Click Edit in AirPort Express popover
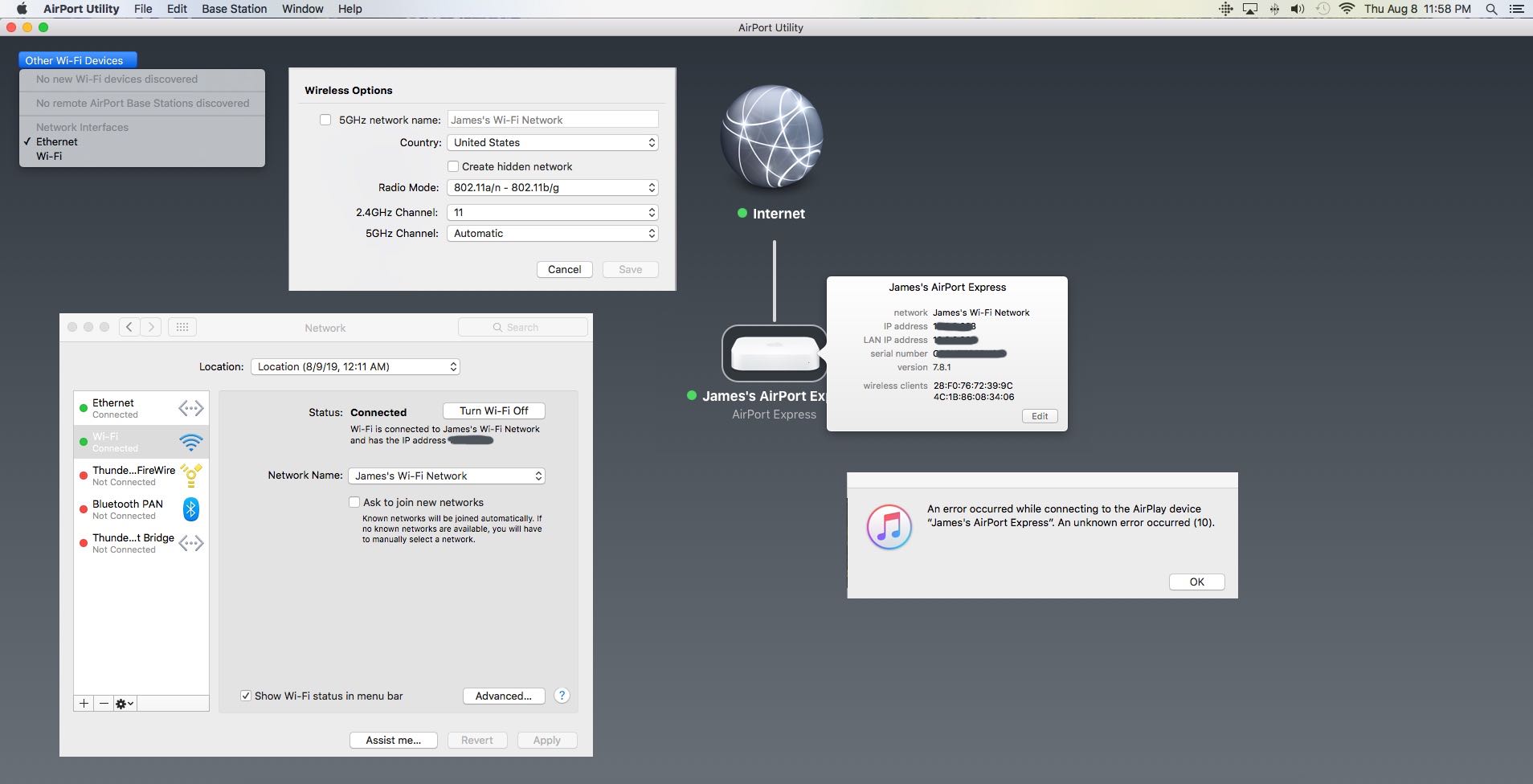Image resolution: width=1533 pixels, height=784 pixels. 1040,416
